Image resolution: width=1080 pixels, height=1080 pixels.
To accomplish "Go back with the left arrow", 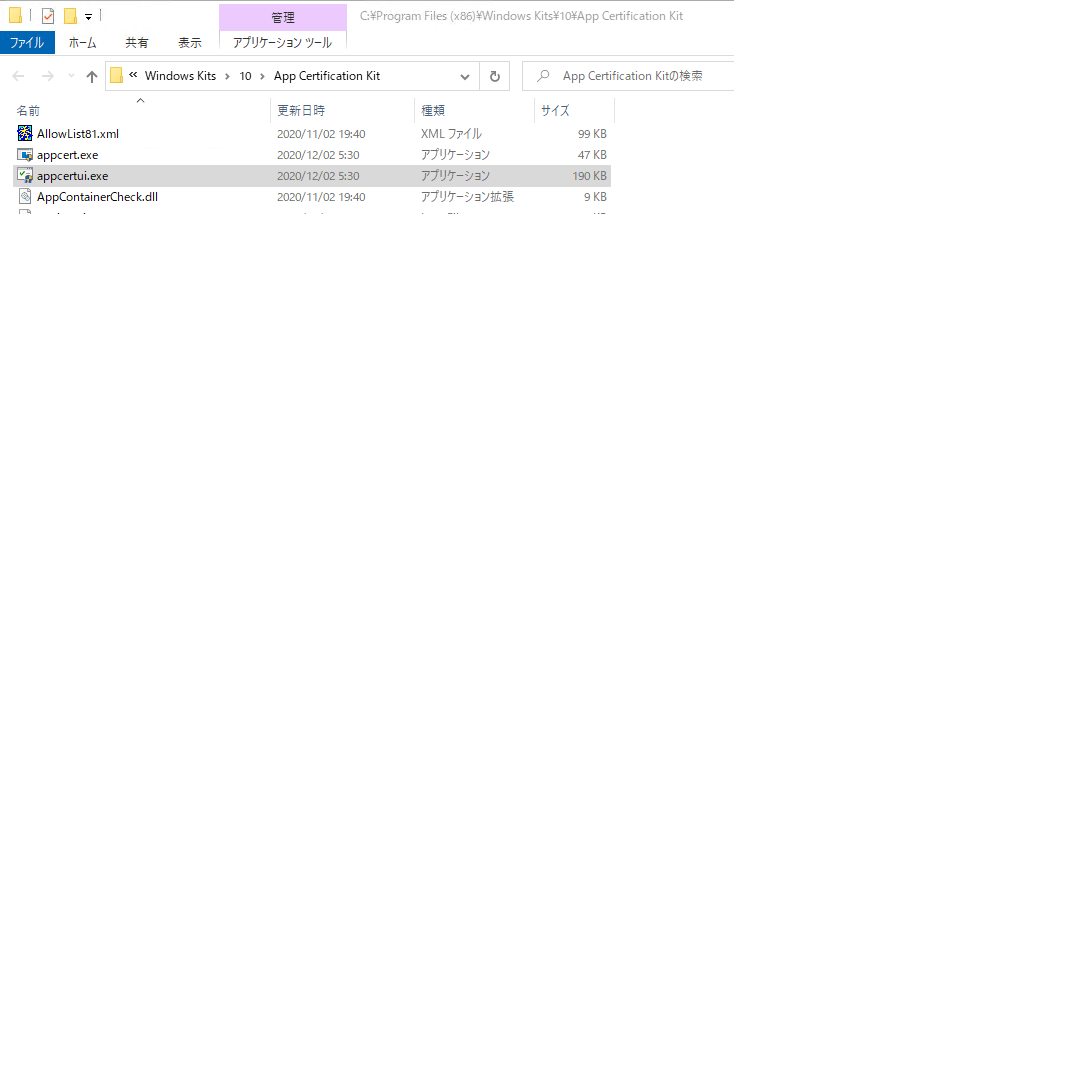I will (x=19, y=76).
